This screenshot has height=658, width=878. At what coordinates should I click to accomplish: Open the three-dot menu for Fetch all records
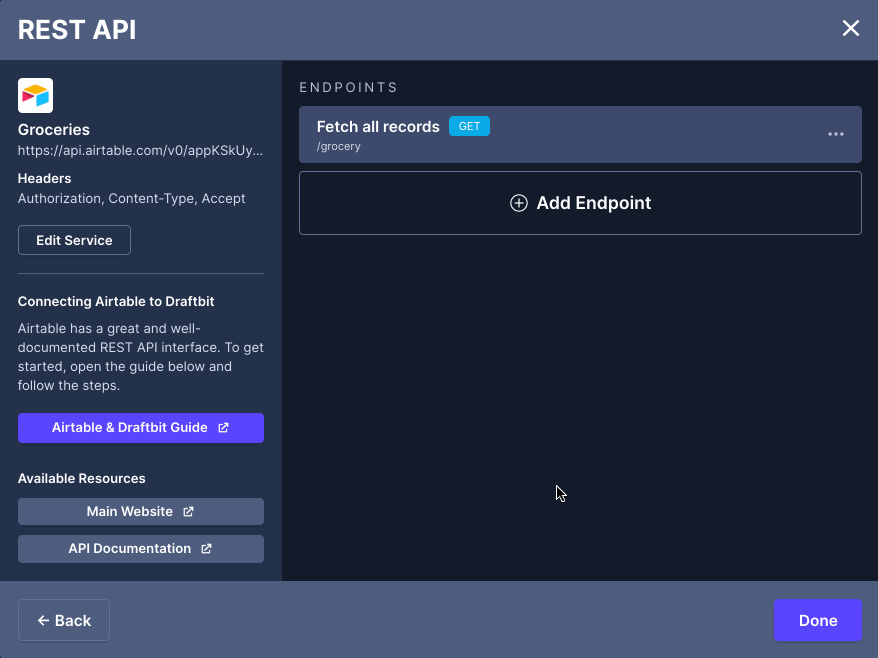click(835, 134)
